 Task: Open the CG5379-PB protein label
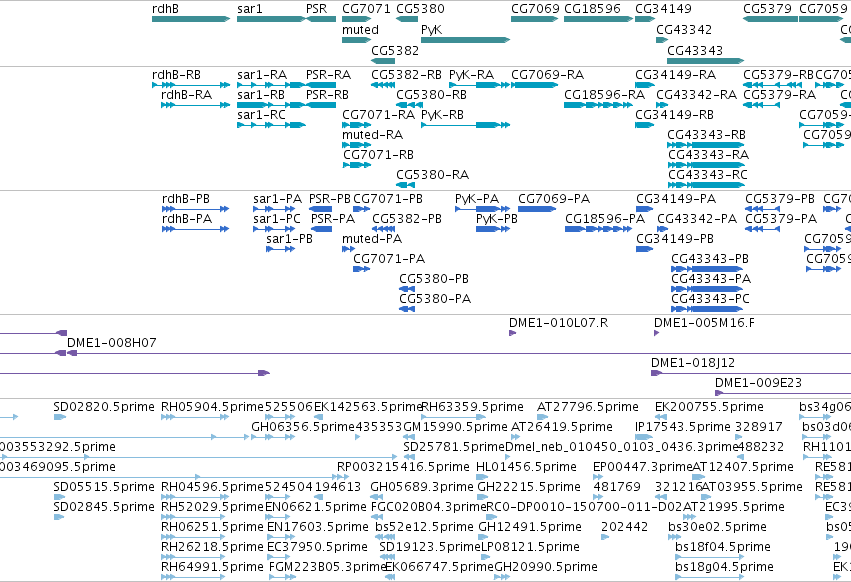pos(780,199)
